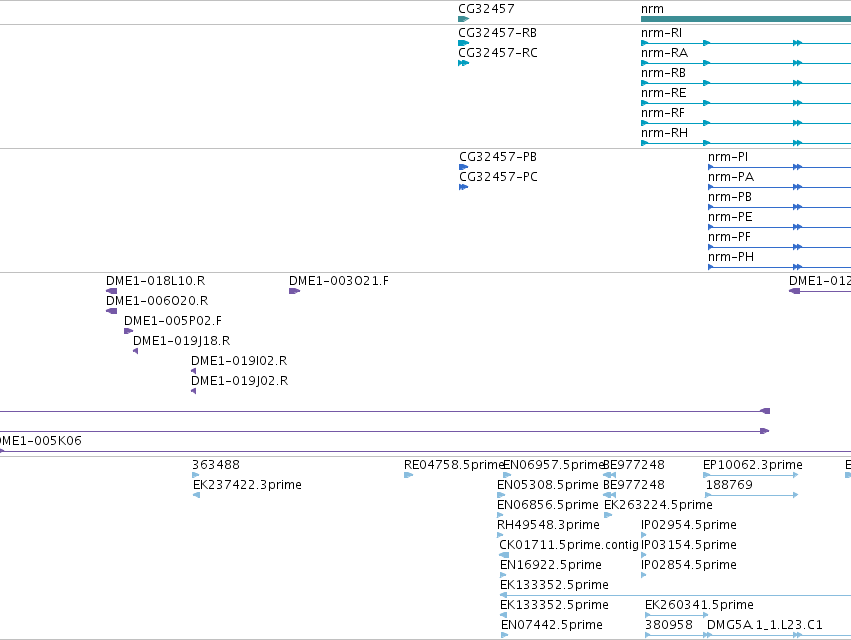Select the DME1-006O20.R label

click(x=157, y=301)
